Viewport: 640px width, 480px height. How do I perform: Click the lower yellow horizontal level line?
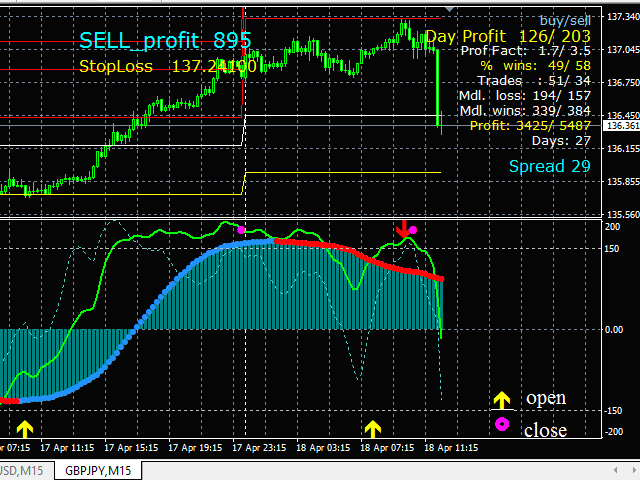(340, 173)
